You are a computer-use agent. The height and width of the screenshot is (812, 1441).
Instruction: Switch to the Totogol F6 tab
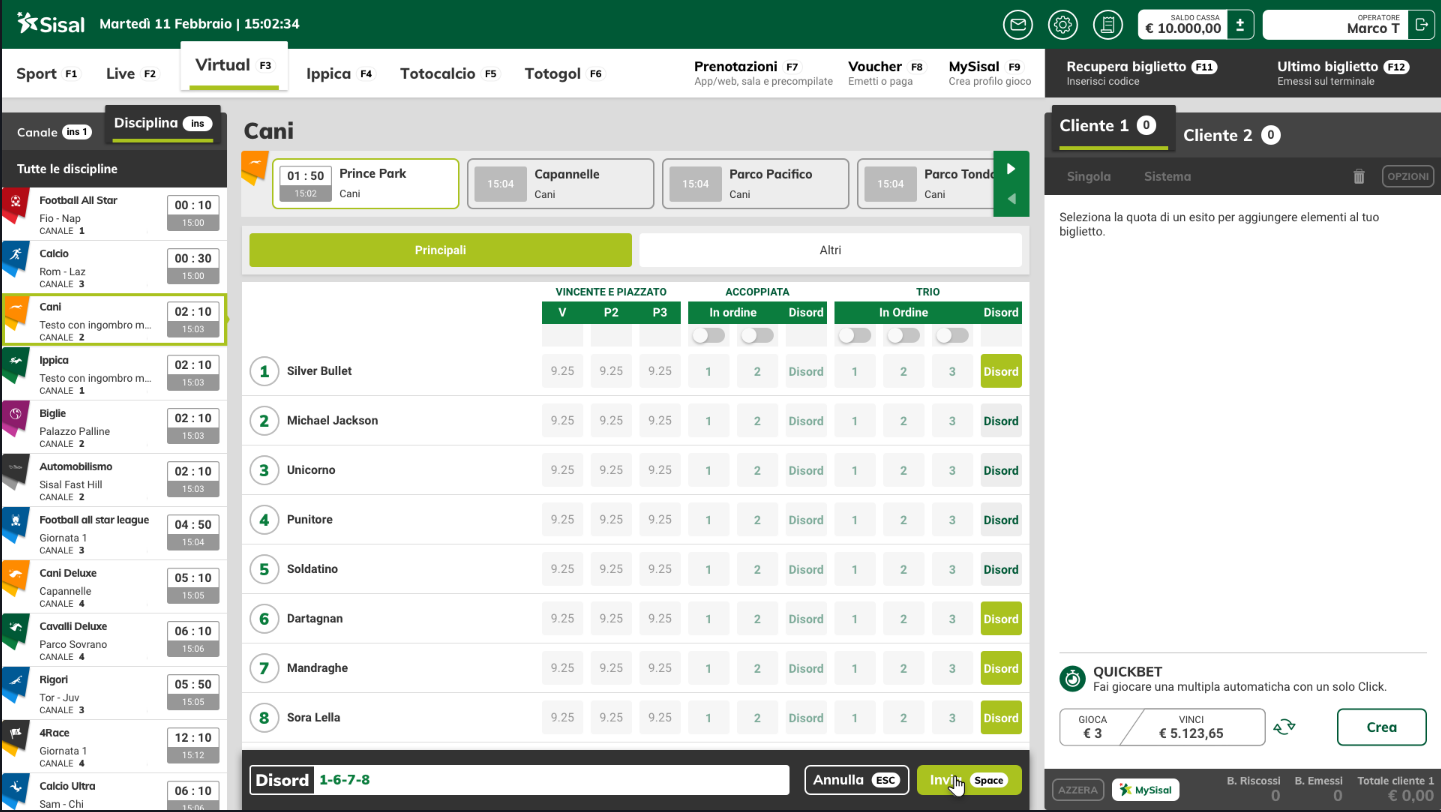(565, 74)
